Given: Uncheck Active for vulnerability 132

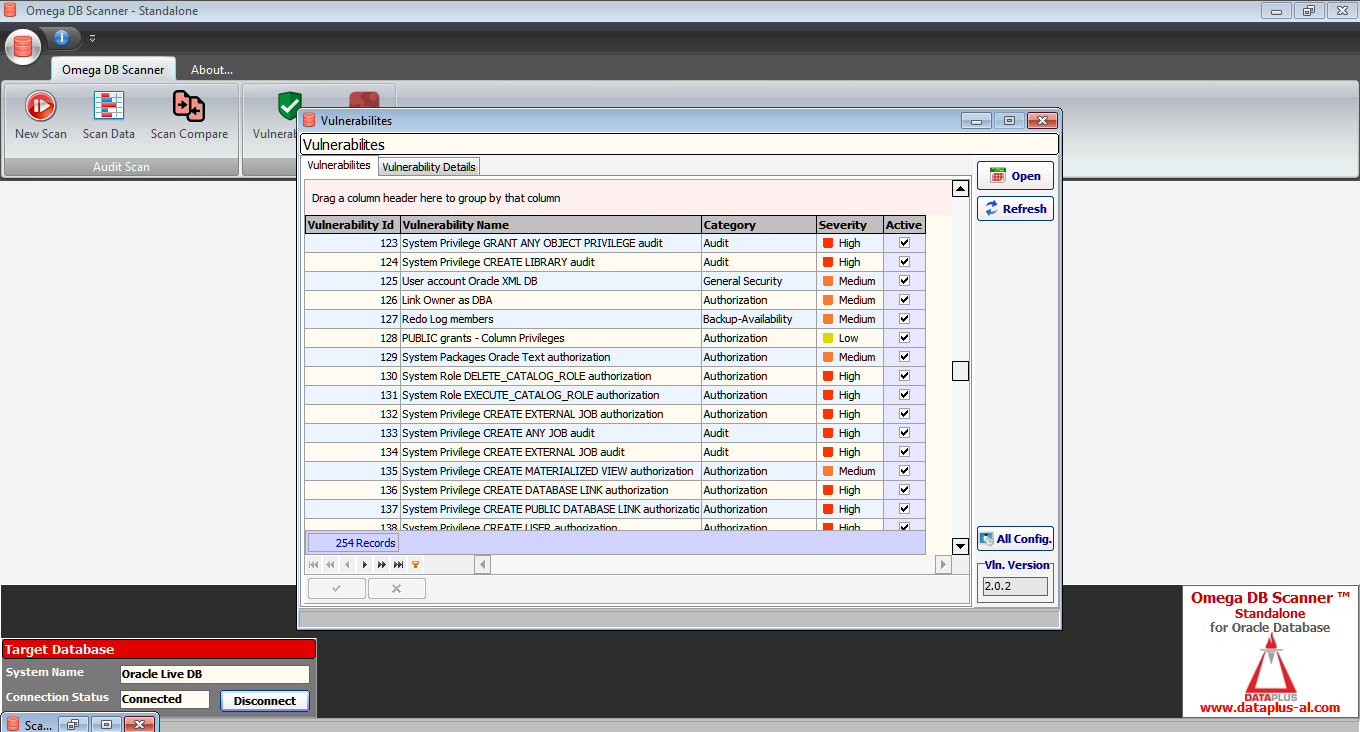Looking at the screenshot, I should (x=904, y=414).
